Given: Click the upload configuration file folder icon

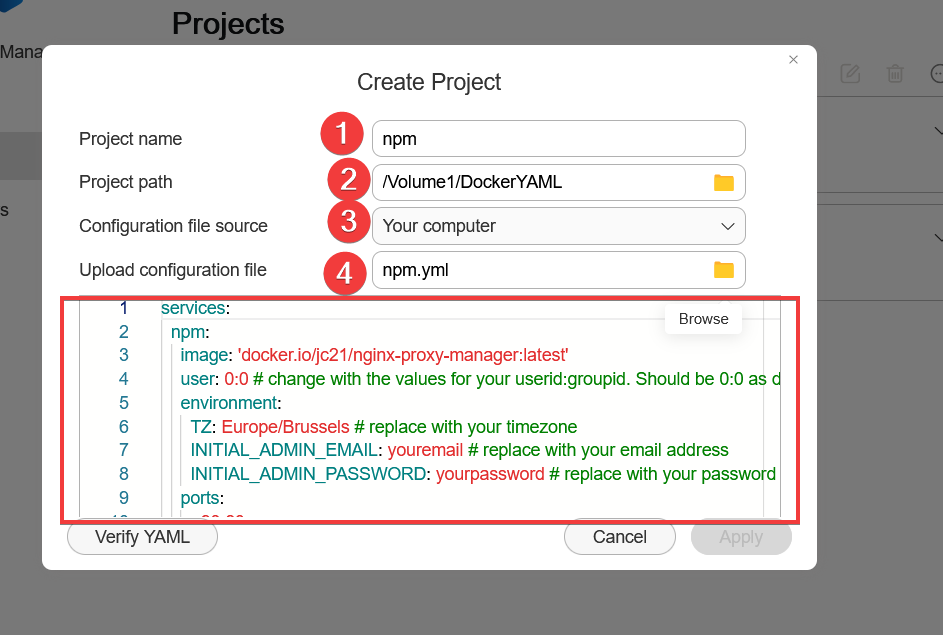Looking at the screenshot, I should click(723, 270).
